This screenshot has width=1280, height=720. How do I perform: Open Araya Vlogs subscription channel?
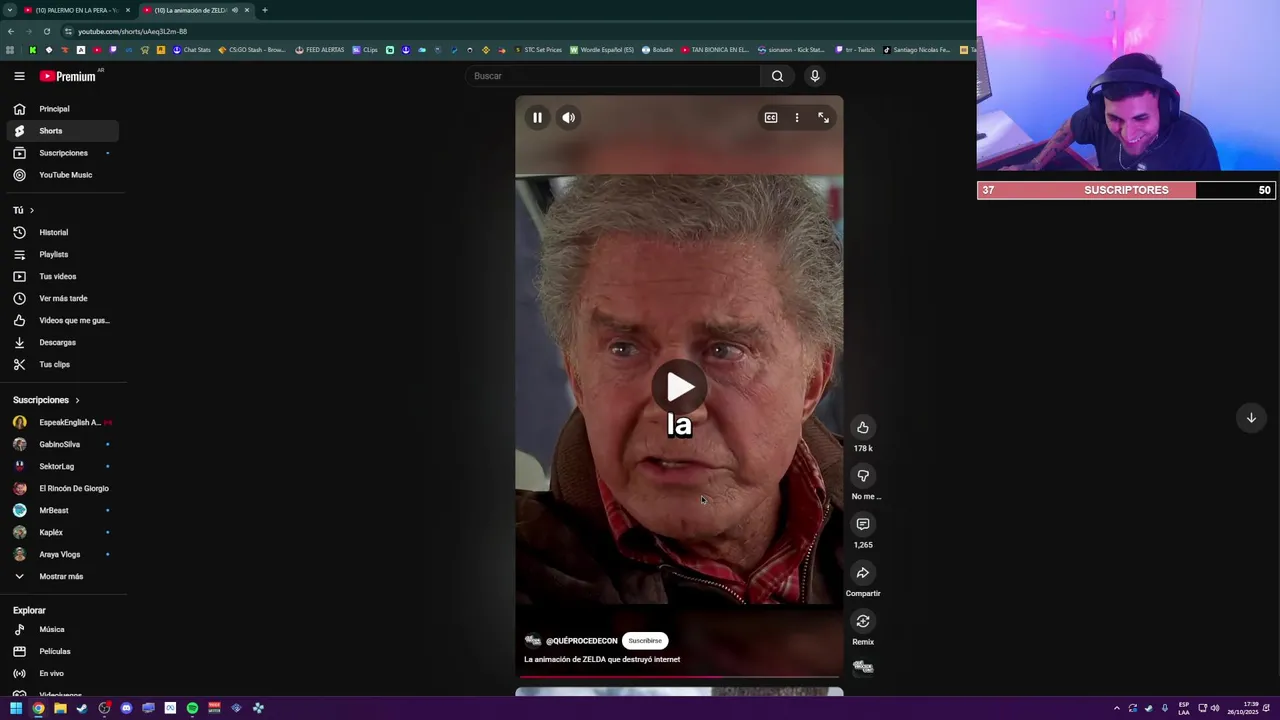point(63,555)
